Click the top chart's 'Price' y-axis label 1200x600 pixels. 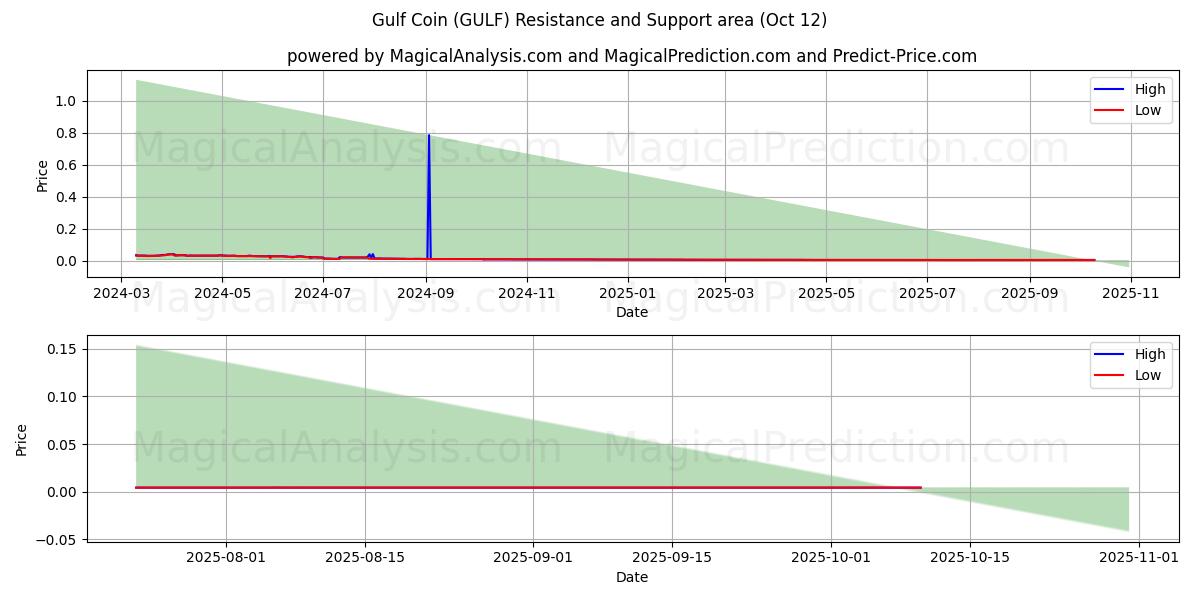(42, 177)
